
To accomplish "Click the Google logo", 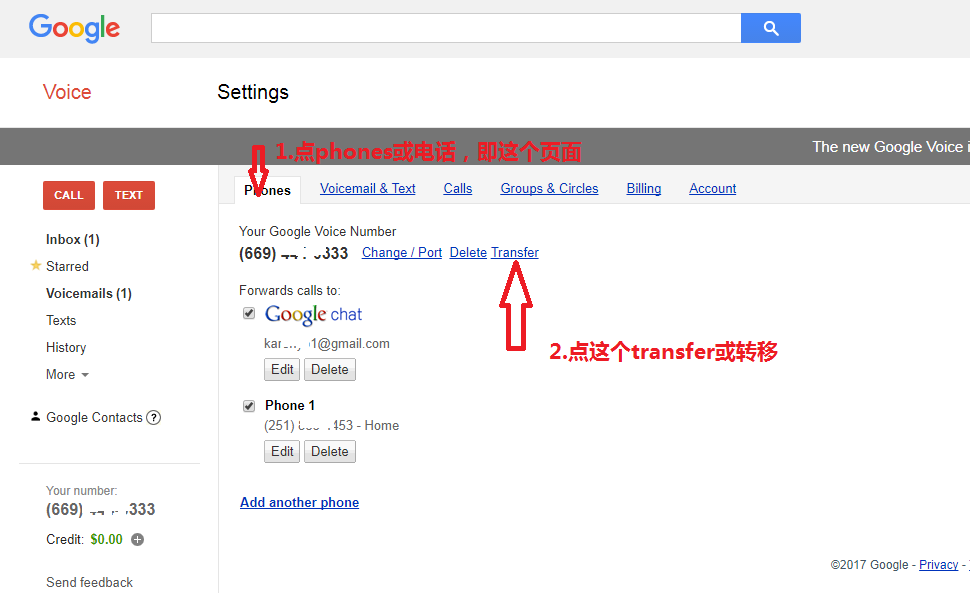I will (x=74, y=28).
